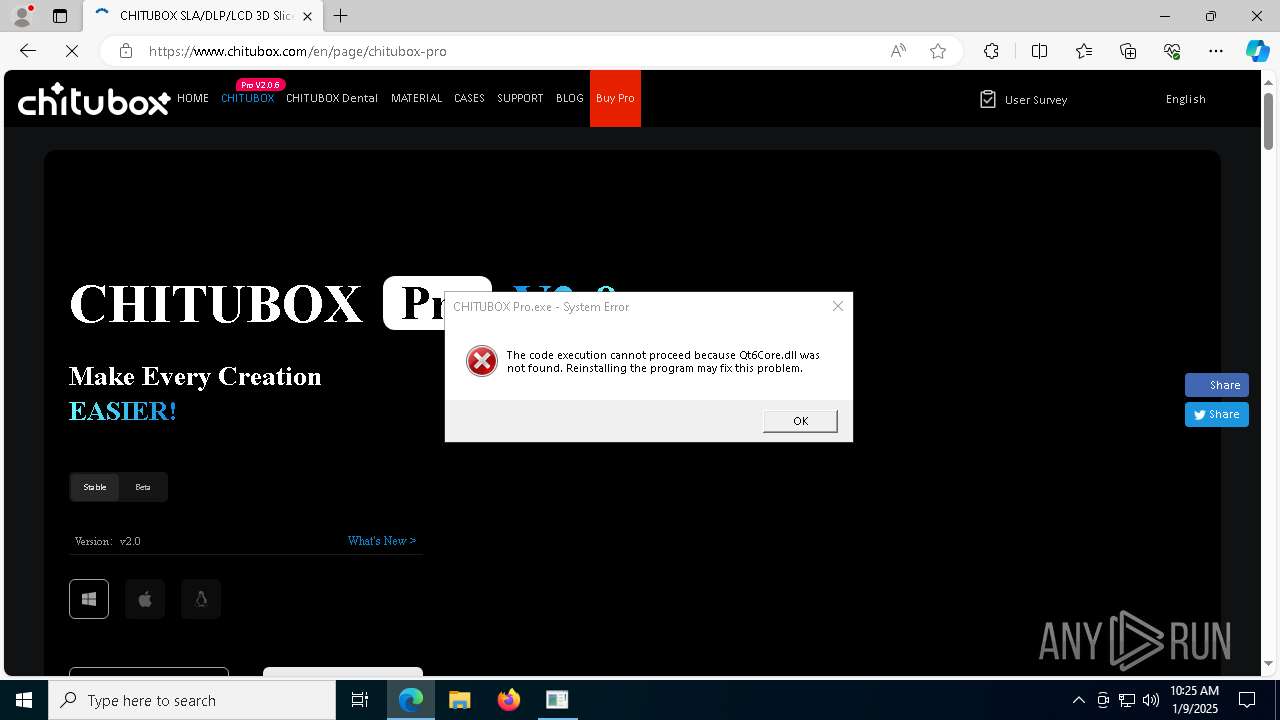This screenshot has width=1280, height=720.
Task: Open a new browser tab
Action: 340,16
